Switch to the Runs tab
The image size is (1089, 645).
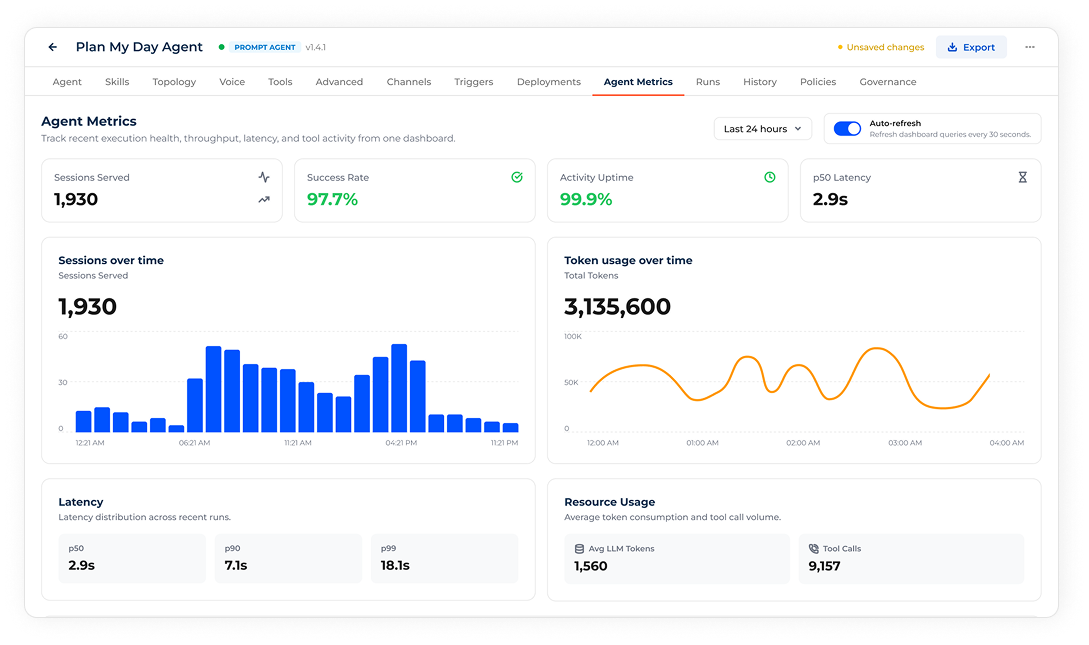[x=708, y=82]
